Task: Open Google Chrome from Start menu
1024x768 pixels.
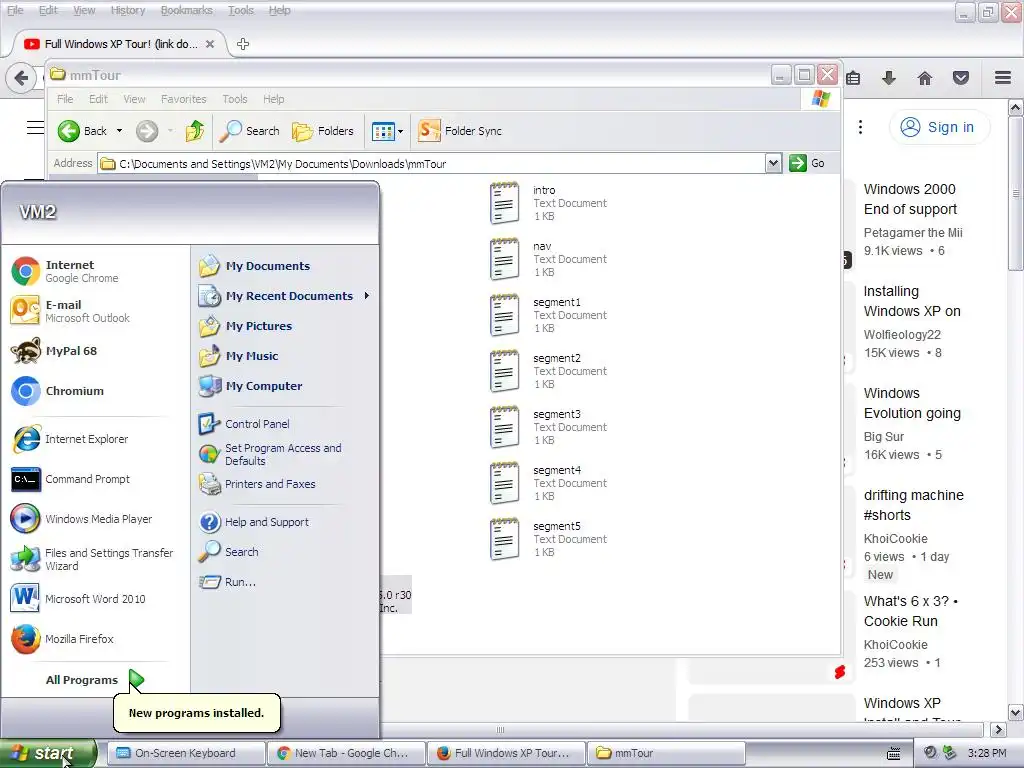Action: (65, 271)
